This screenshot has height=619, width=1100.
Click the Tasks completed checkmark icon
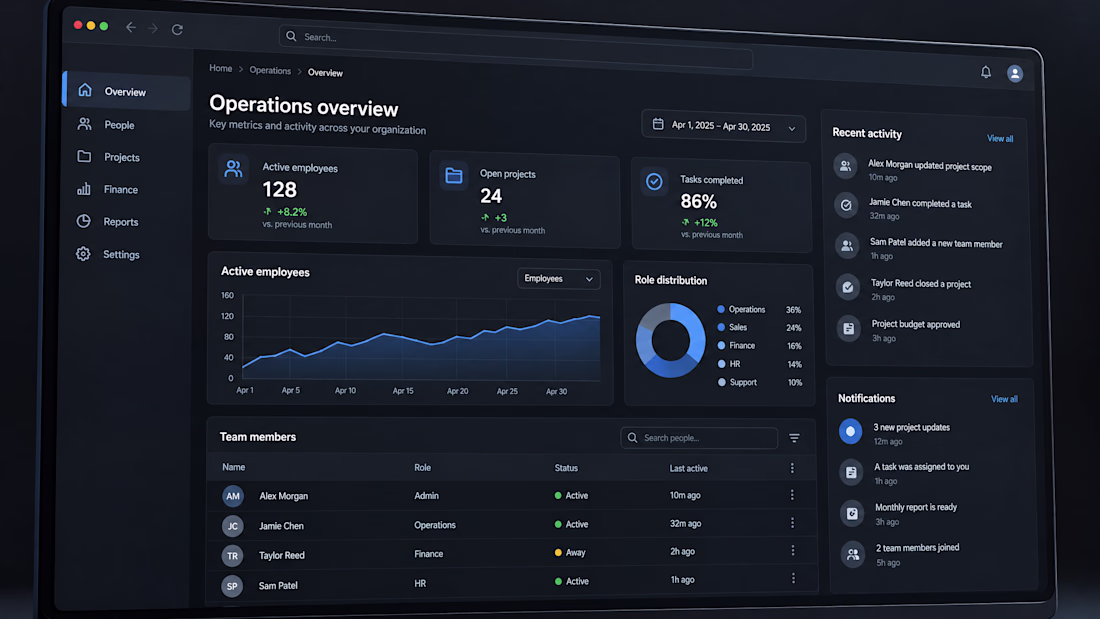[654, 182]
